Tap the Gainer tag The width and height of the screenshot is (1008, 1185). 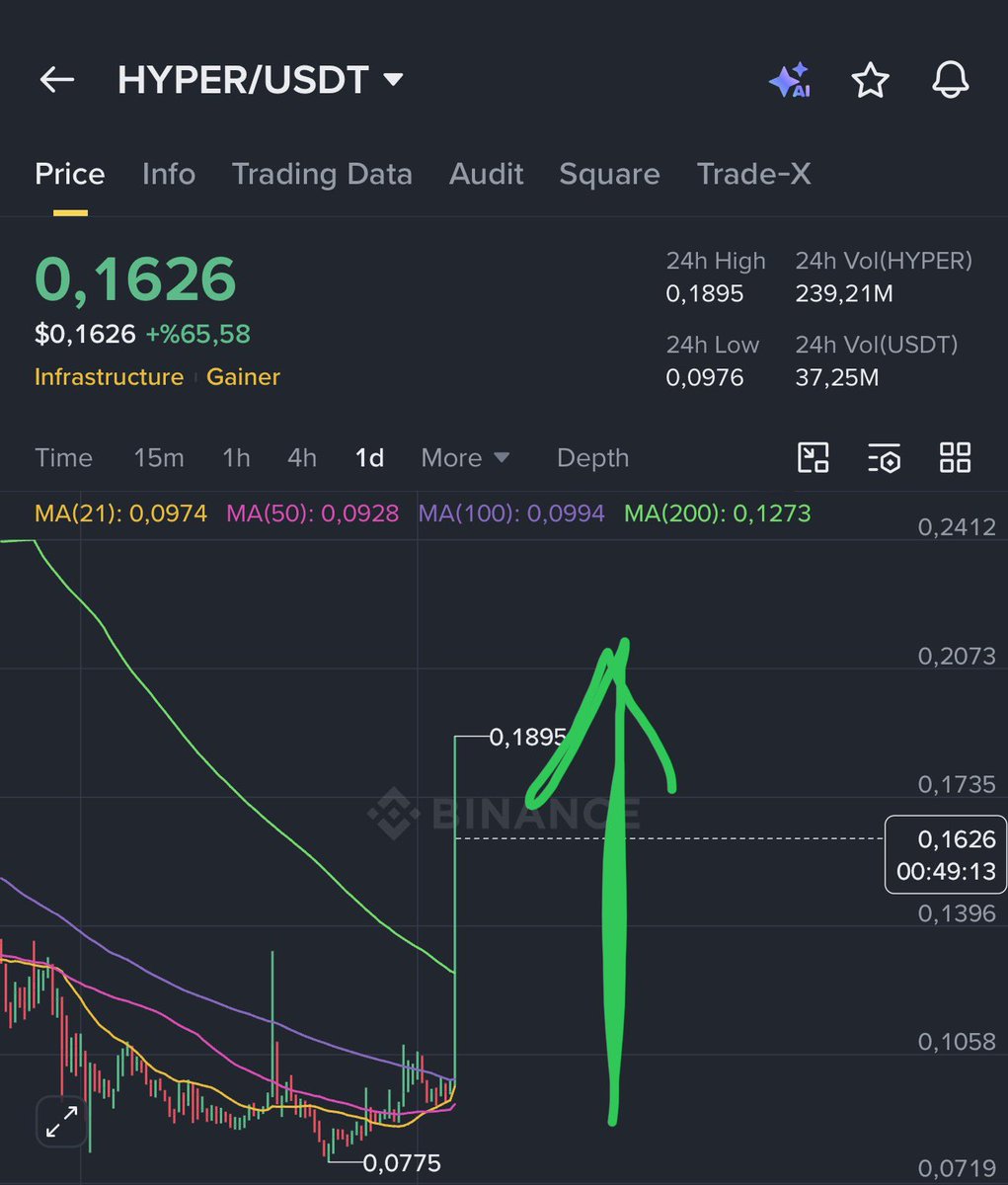pos(243,377)
